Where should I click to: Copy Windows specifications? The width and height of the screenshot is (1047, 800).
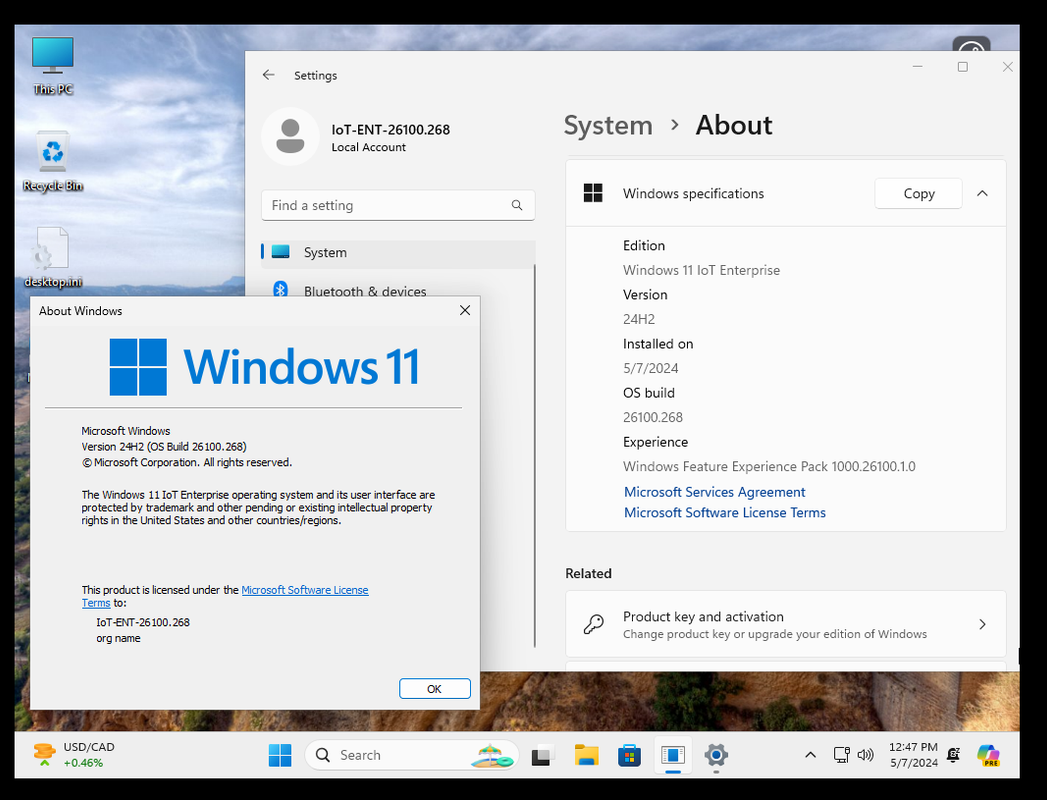918,194
